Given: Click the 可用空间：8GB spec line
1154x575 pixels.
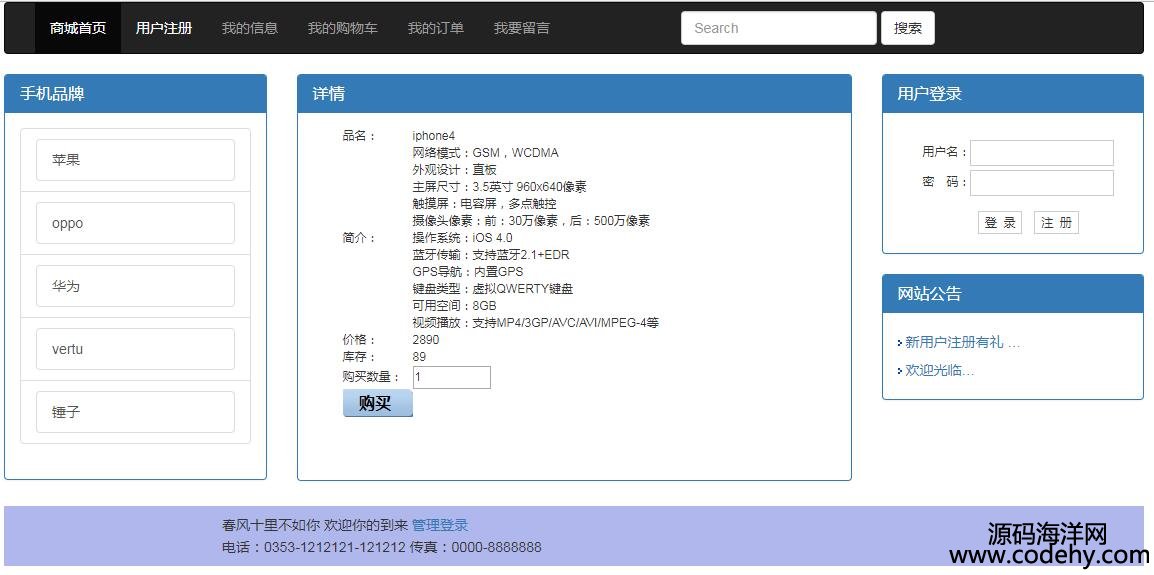Looking at the screenshot, I should [x=454, y=306].
